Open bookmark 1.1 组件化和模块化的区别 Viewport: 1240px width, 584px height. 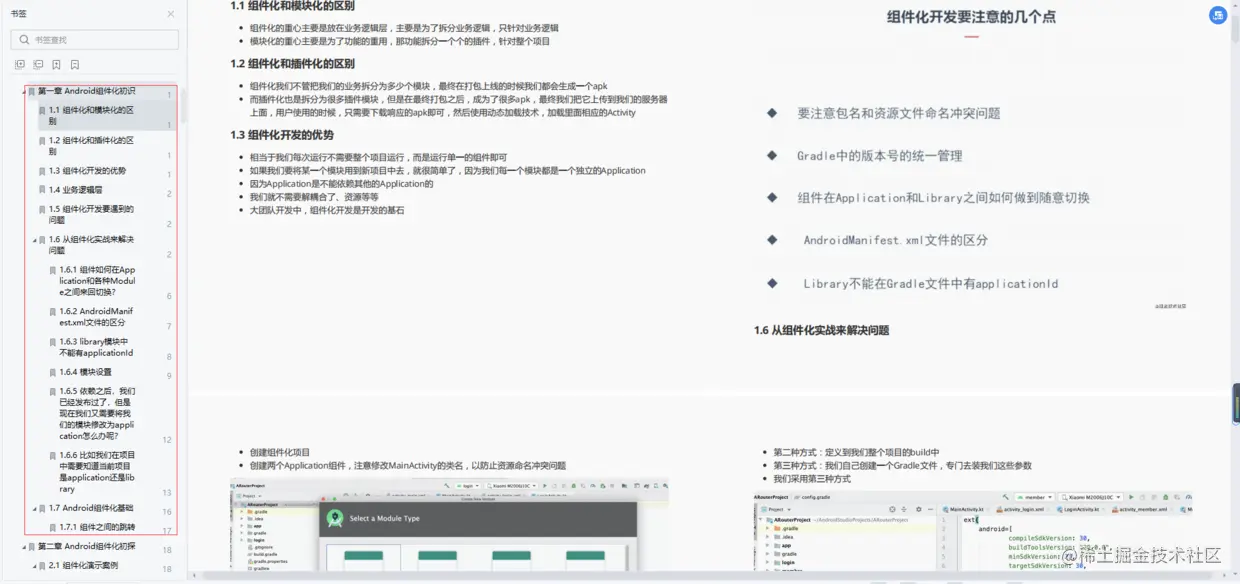point(91,115)
